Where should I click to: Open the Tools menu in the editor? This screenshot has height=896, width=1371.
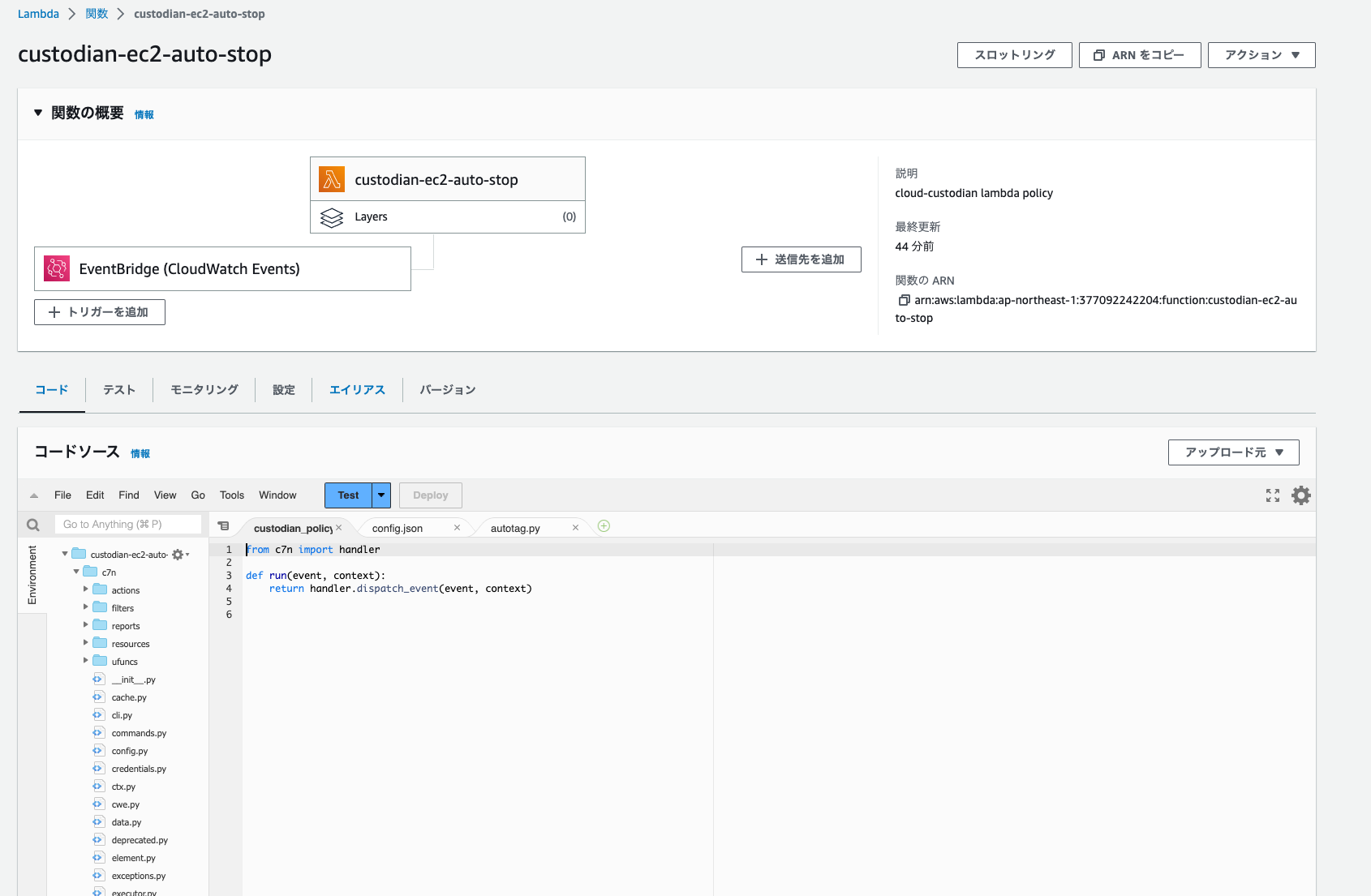232,495
